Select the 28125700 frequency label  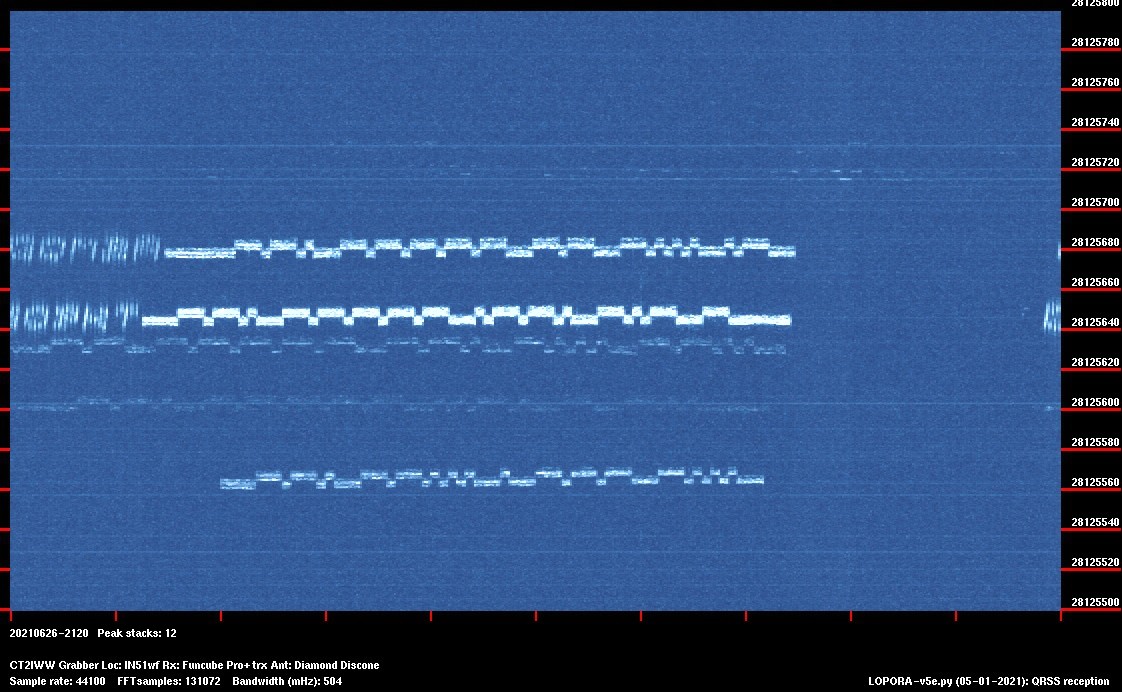(1095, 203)
